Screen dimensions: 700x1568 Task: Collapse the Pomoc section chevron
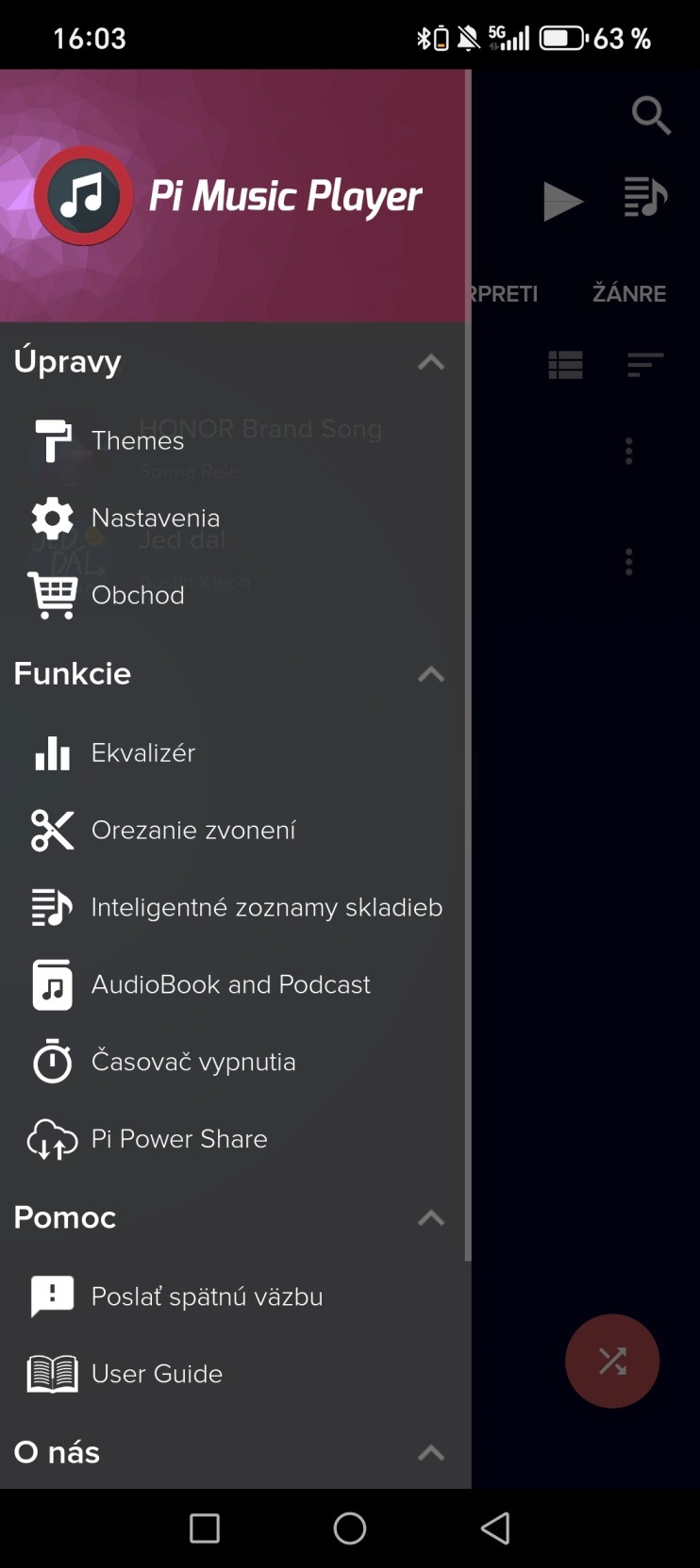tap(431, 1218)
